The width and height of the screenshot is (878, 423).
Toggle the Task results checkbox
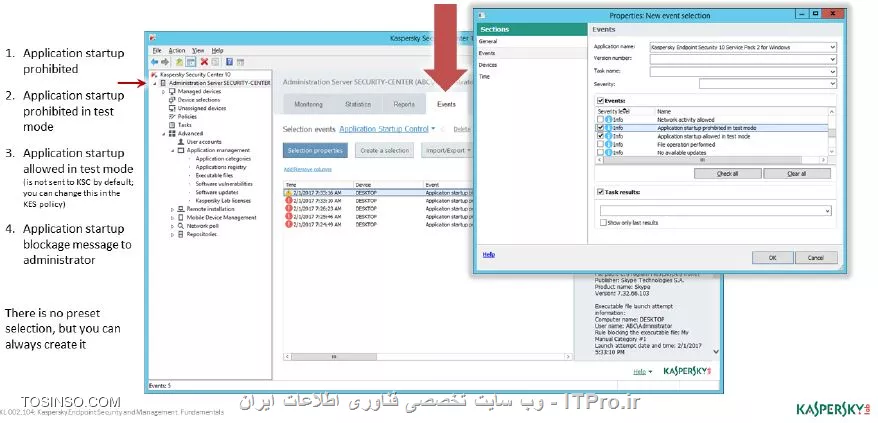click(601, 192)
